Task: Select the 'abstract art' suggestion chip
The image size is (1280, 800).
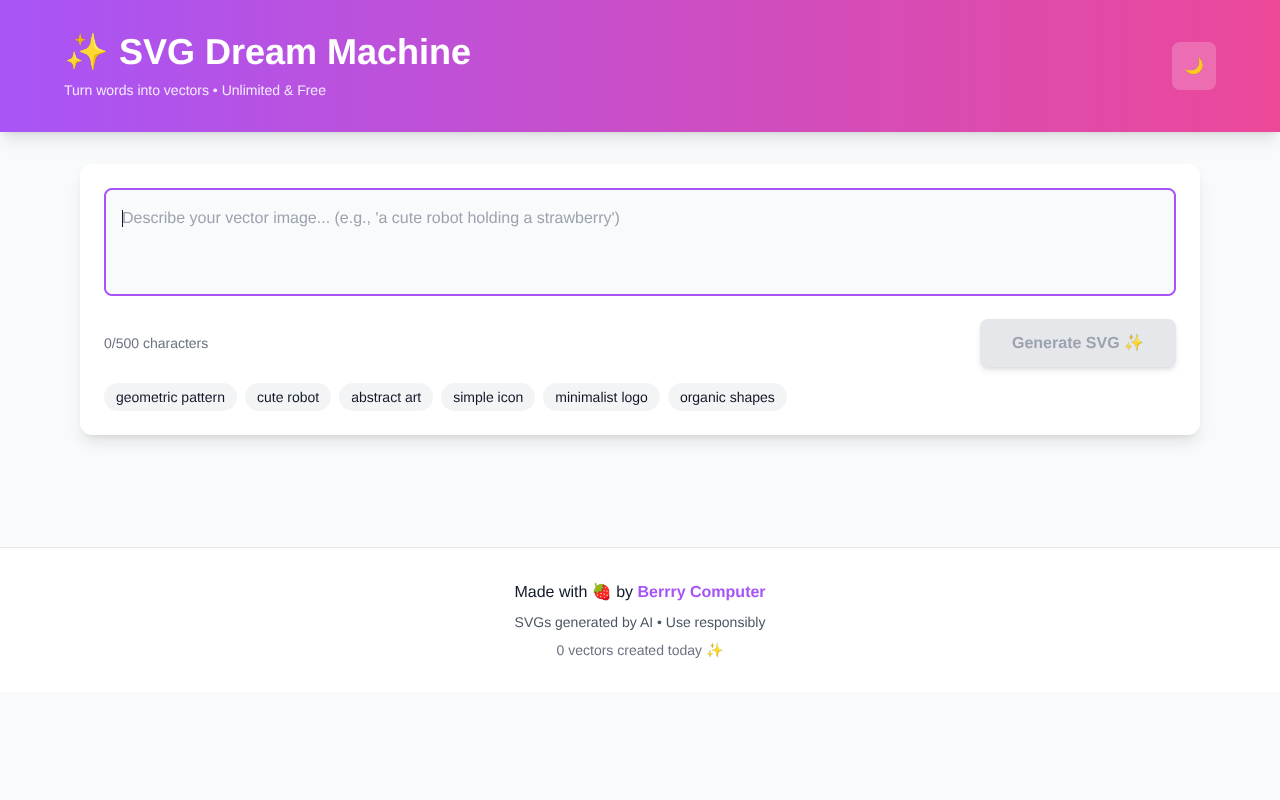Action: [x=385, y=397]
